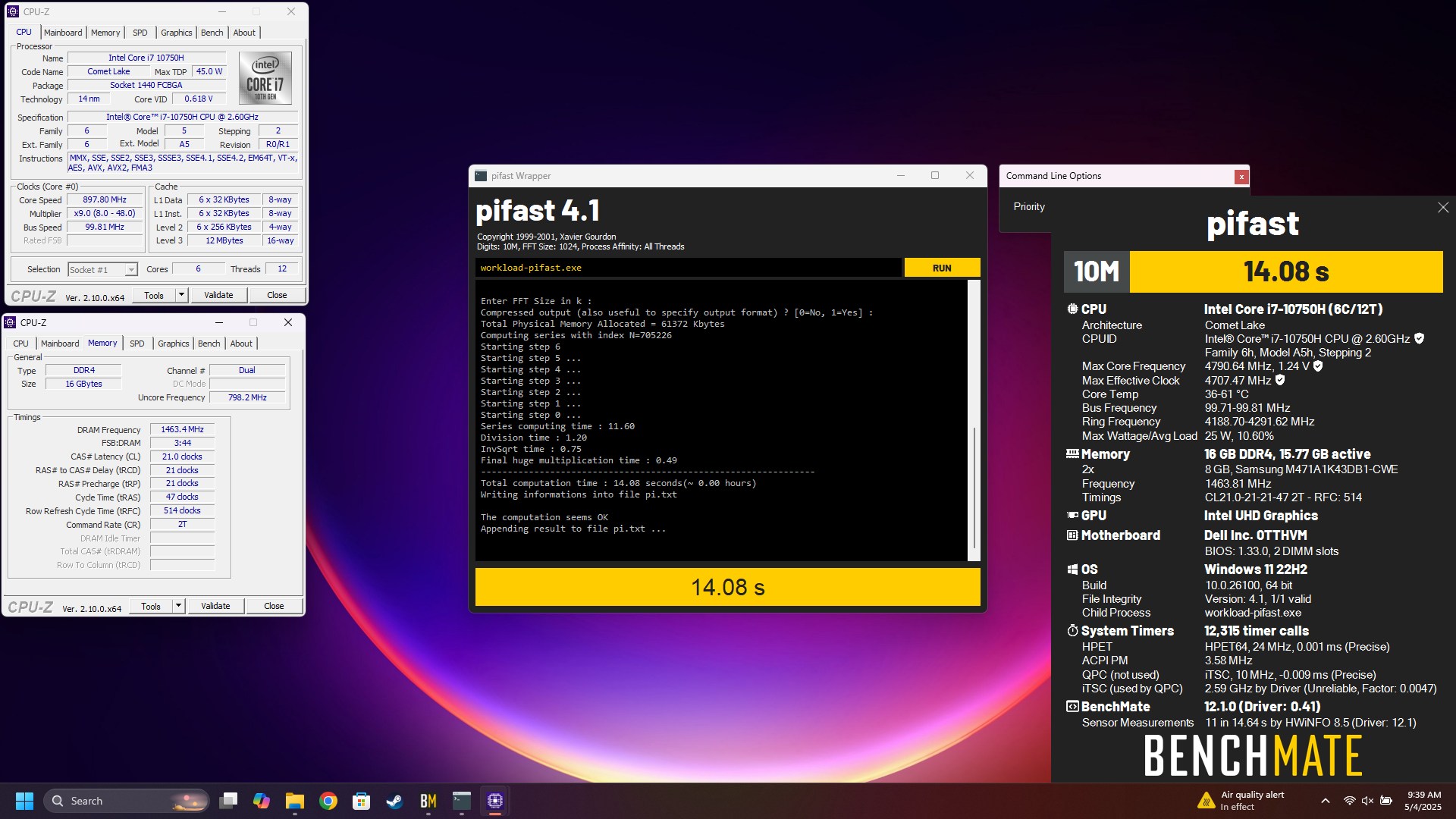The height and width of the screenshot is (819, 1456).
Task: Click Close button in the CPU-Z Memory window
Action: (x=274, y=606)
